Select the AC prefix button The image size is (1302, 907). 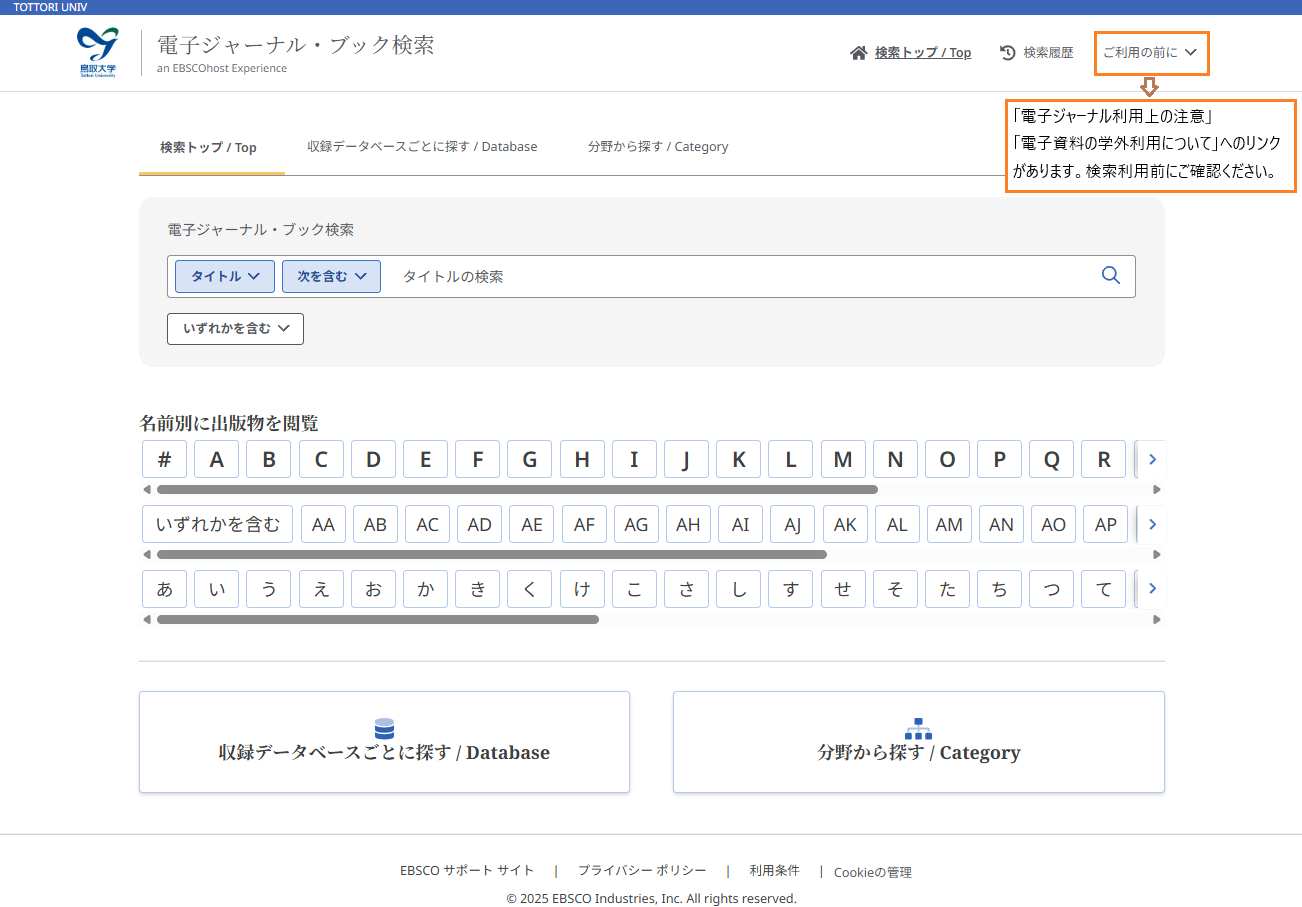click(428, 524)
